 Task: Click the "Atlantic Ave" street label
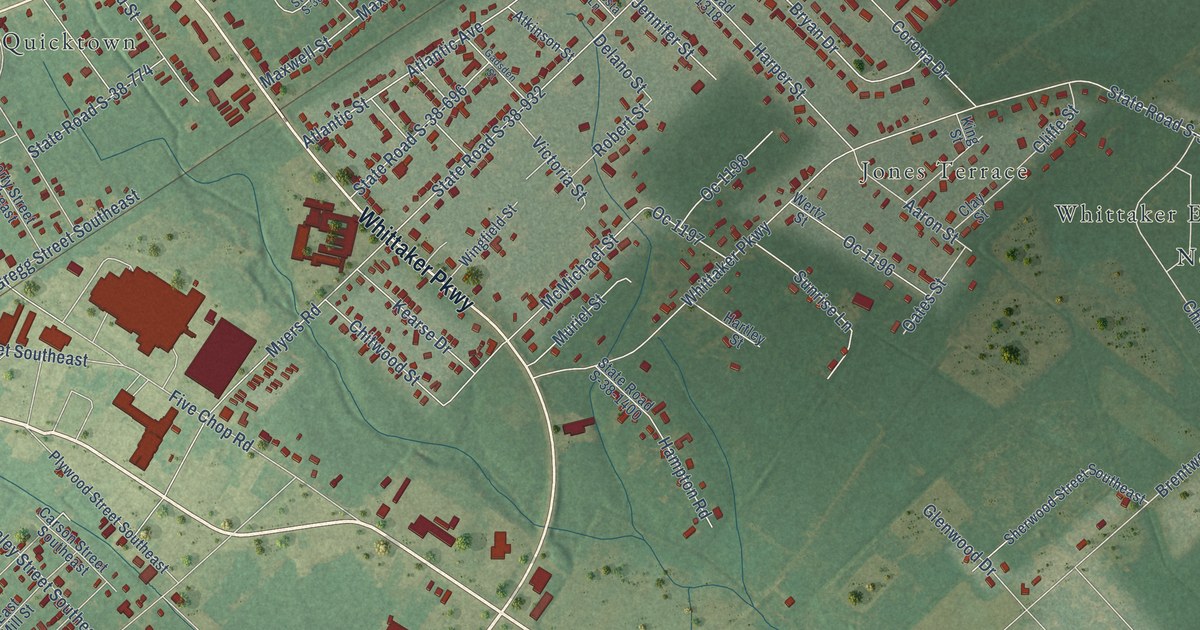[x=445, y=49]
